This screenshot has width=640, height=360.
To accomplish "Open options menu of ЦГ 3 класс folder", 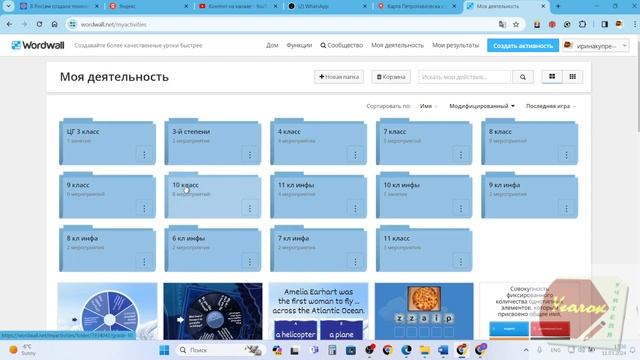I will click(144, 155).
